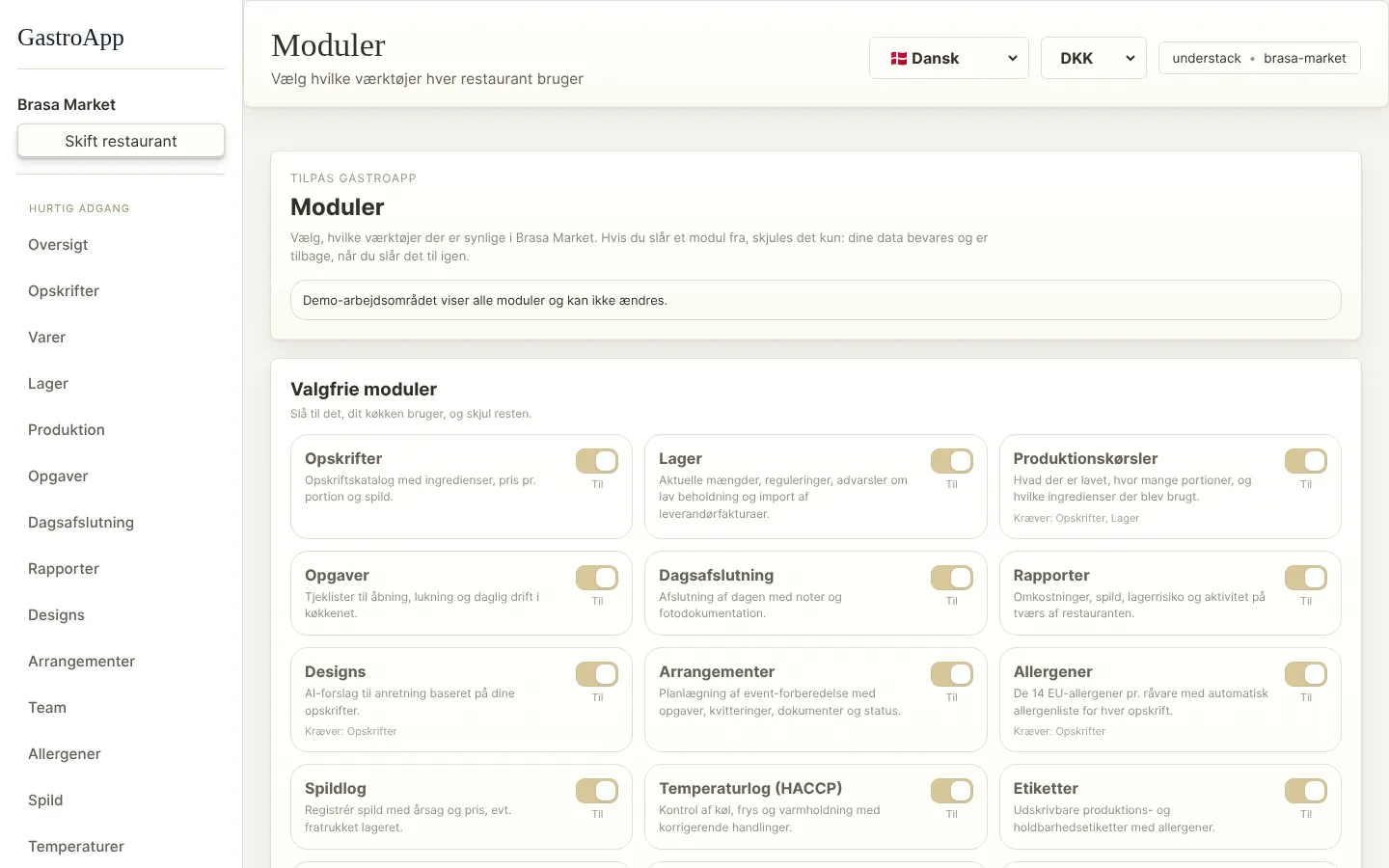Viewport: 1389px width, 868px height.
Task: Toggle the Designs module switch
Action: pos(597,674)
